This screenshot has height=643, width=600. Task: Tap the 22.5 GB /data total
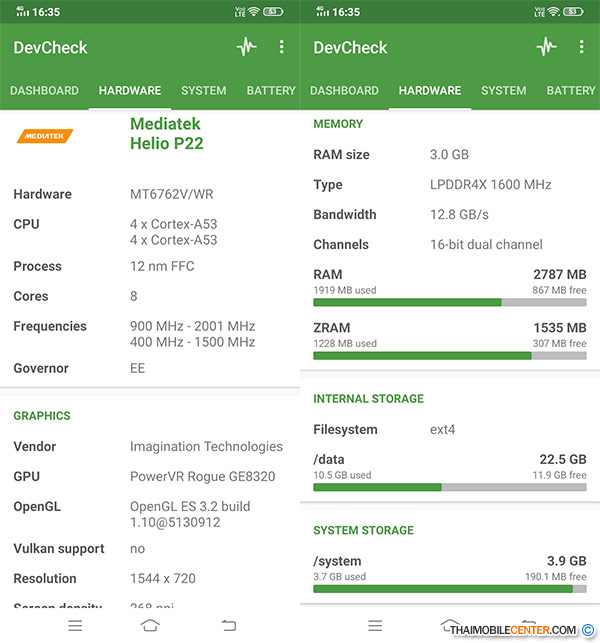click(x=563, y=459)
